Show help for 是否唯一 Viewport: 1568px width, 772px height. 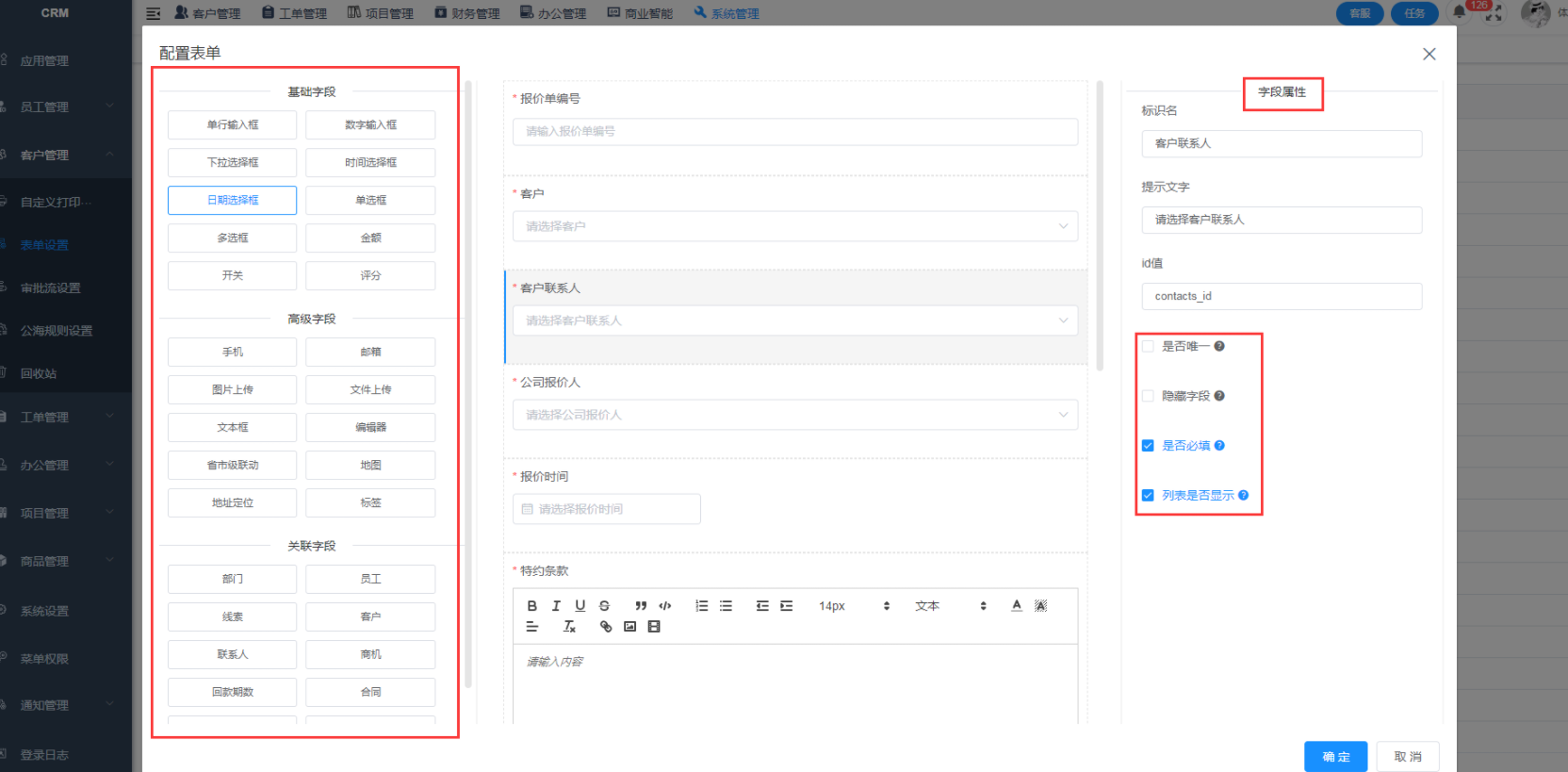pos(1219,346)
